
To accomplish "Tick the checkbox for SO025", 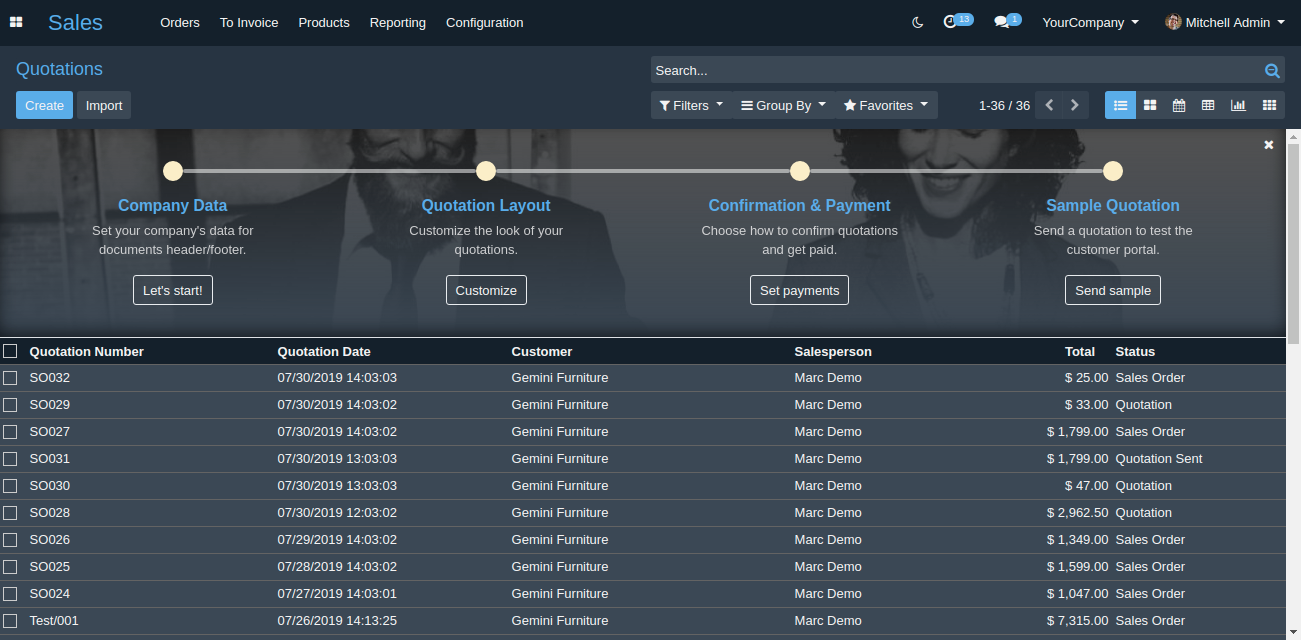I will 10,567.
